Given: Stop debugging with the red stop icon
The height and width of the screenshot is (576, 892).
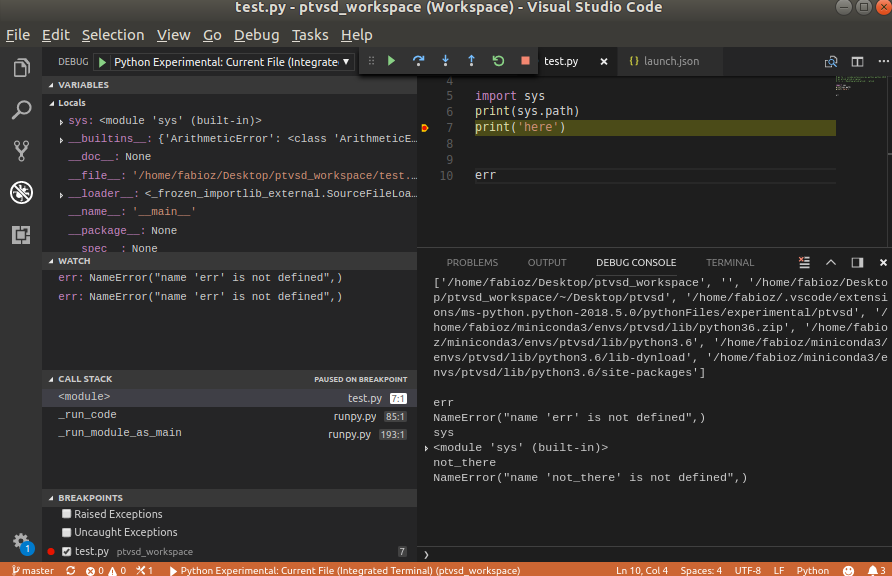Looking at the screenshot, I should pos(524,60).
